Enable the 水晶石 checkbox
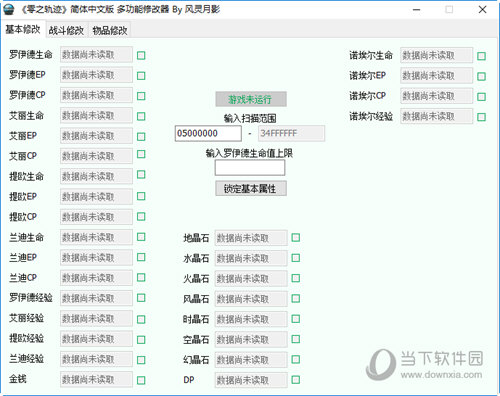500x396 pixels. (296, 258)
